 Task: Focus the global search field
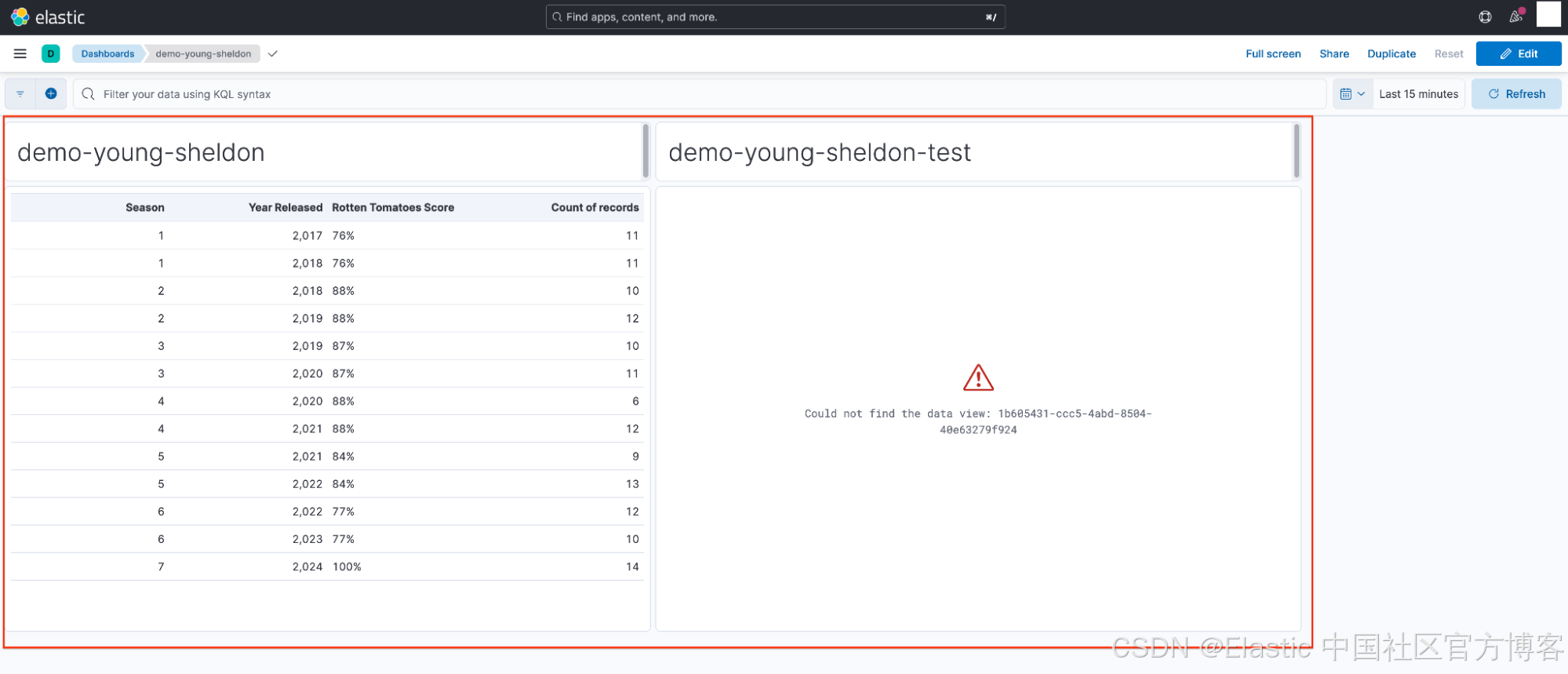coord(775,16)
